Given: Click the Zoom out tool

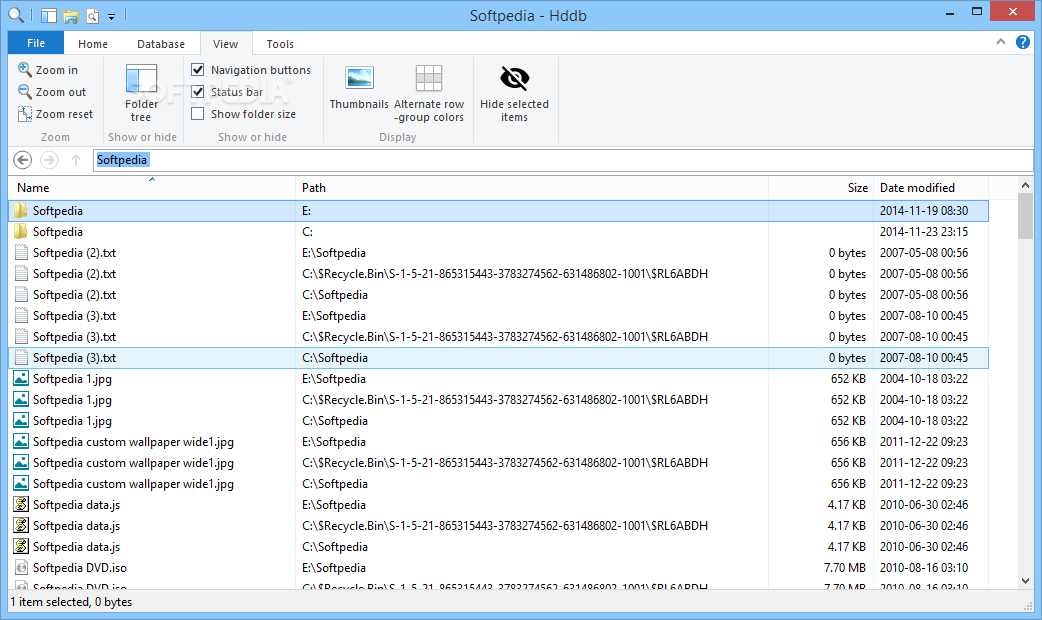Looking at the screenshot, I should [52, 92].
